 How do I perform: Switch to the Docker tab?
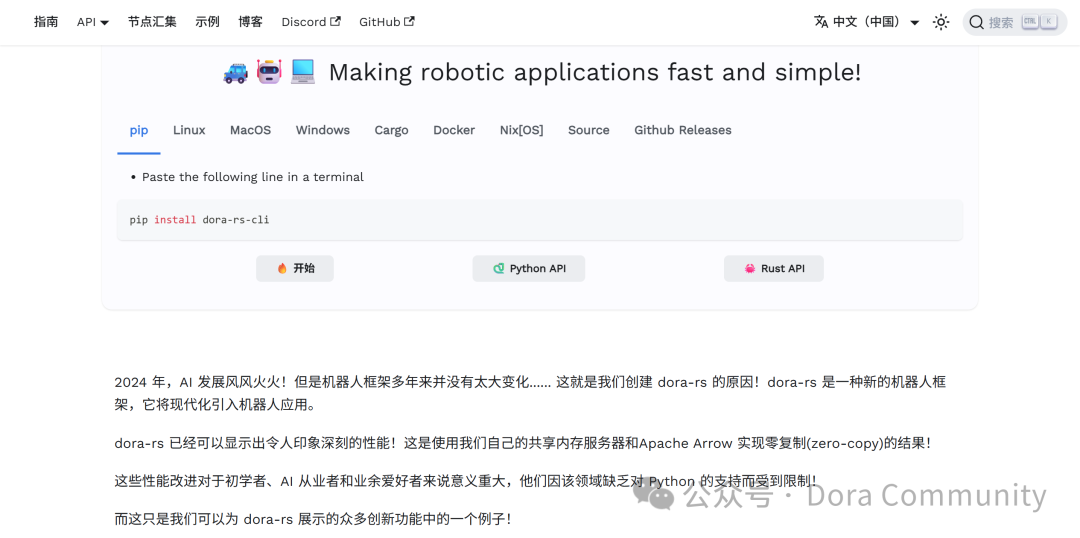(x=454, y=130)
